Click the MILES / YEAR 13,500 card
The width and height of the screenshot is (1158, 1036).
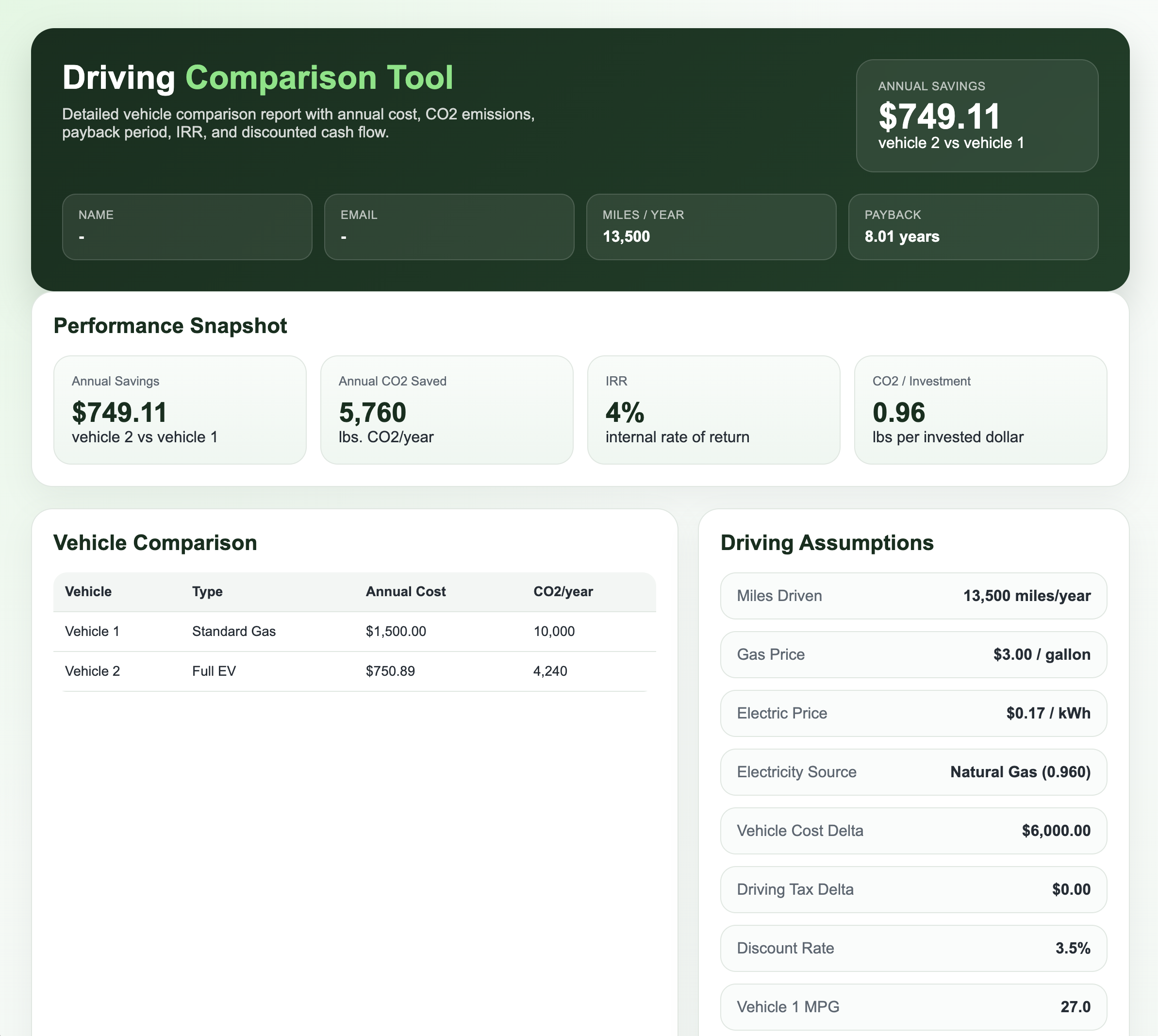711,227
